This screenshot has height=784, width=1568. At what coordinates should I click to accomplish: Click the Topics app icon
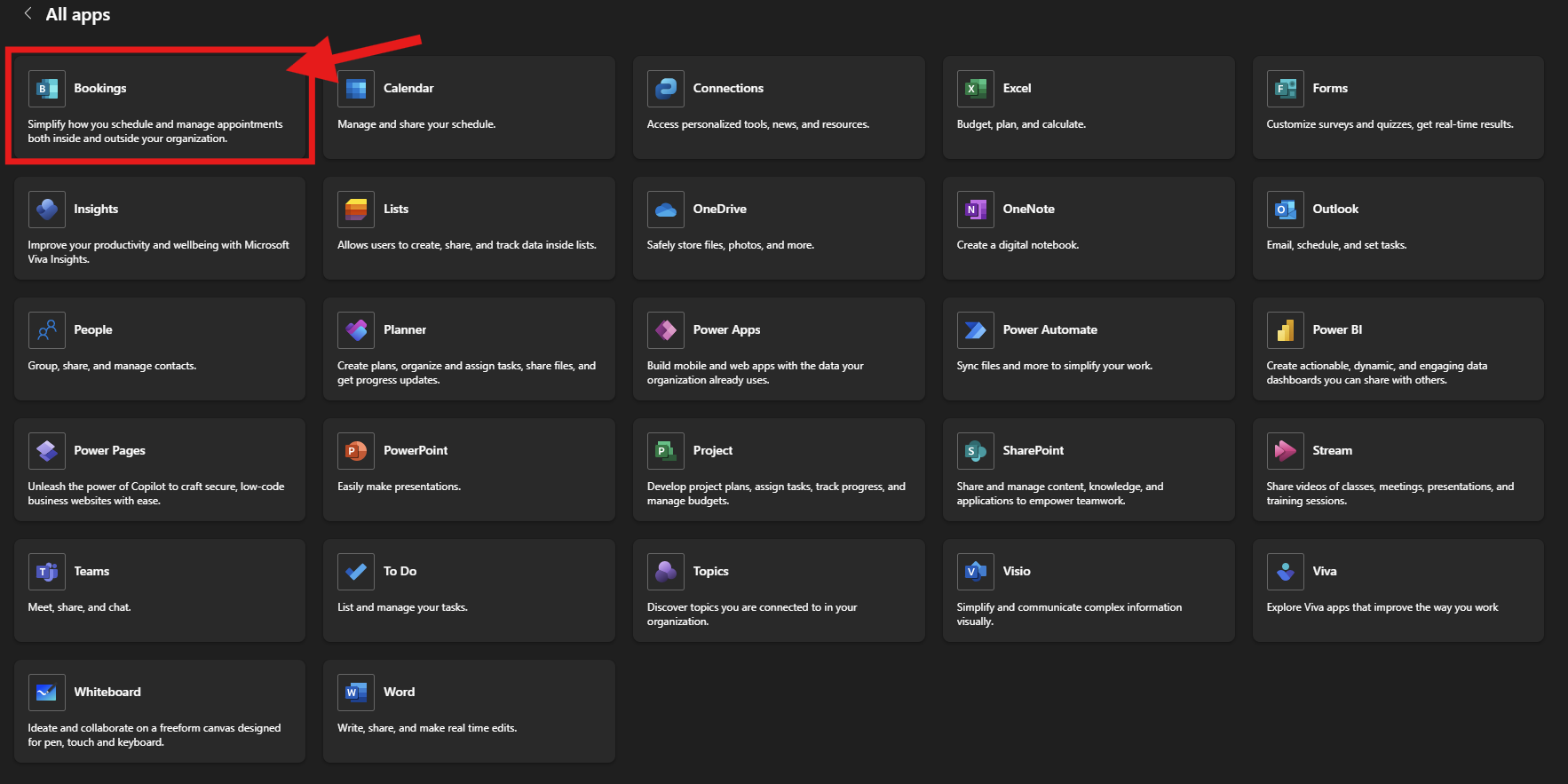(x=666, y=572)
